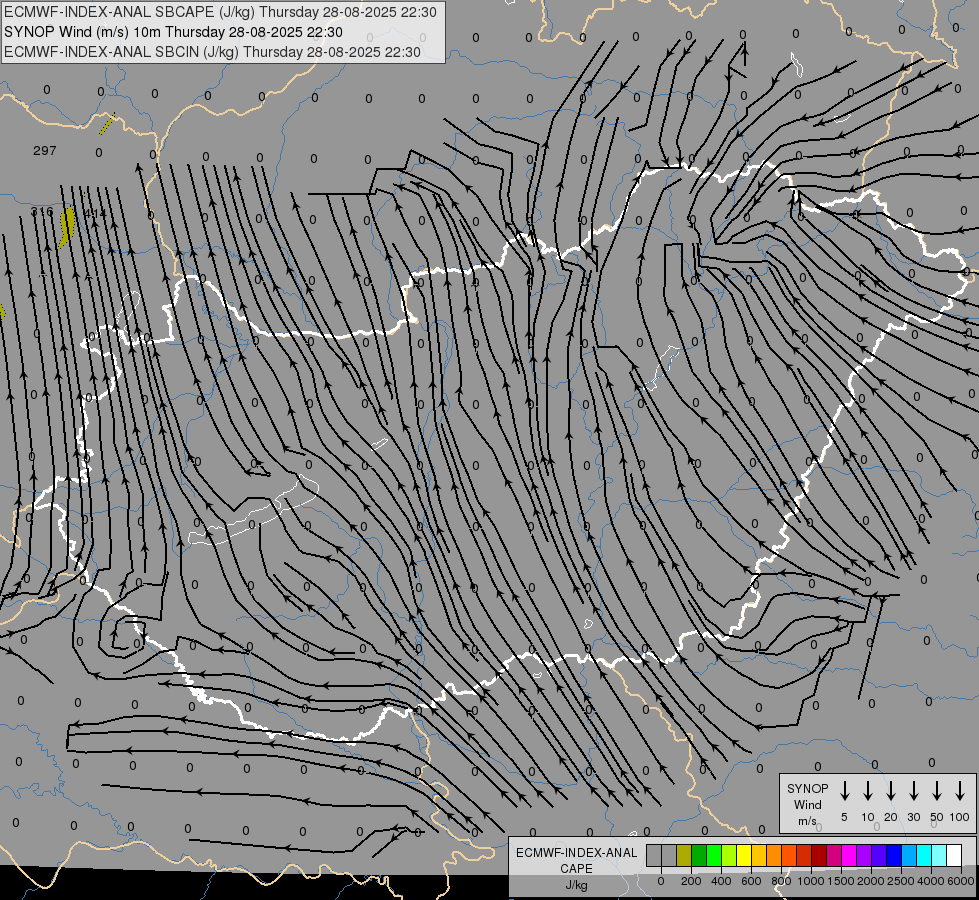The height and width of the screenshot is (900, 979).
Task: Click the SBCIN title line at top
Action: coord(212,52)
